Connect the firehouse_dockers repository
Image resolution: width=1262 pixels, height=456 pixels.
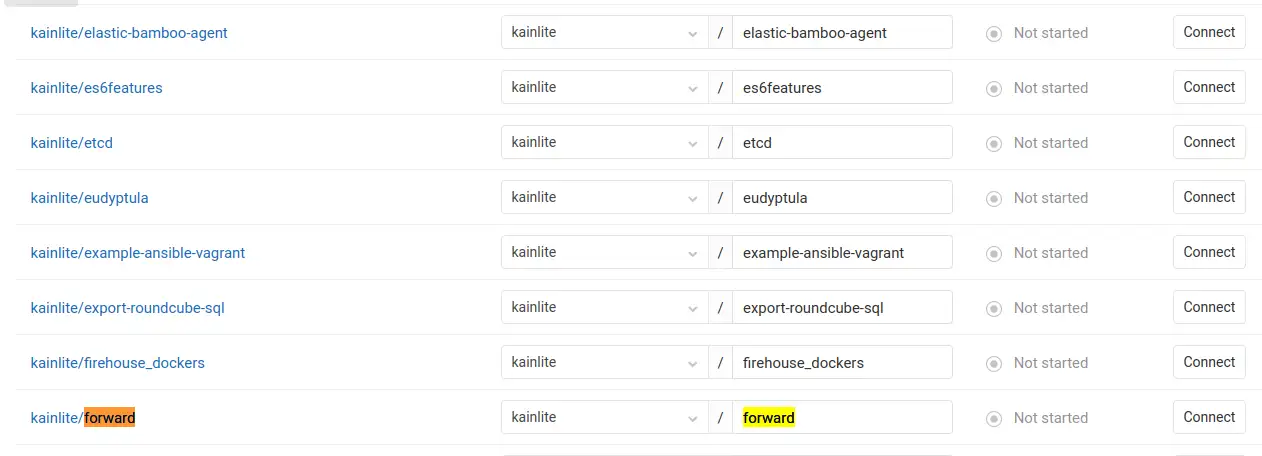click(x=1209, y=362)
